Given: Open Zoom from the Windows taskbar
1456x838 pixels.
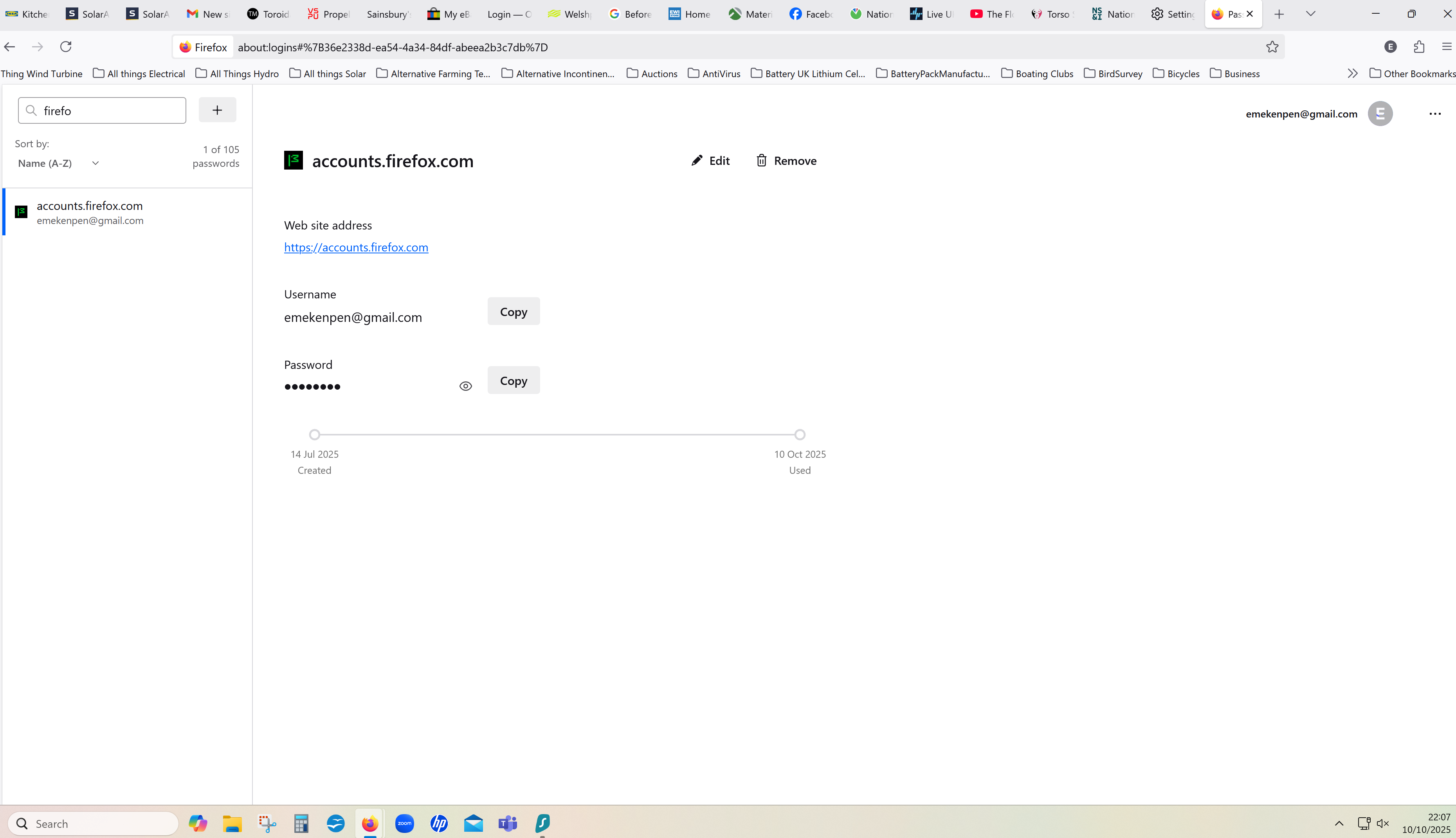Looking at the screenshot, I should (404, 824).
